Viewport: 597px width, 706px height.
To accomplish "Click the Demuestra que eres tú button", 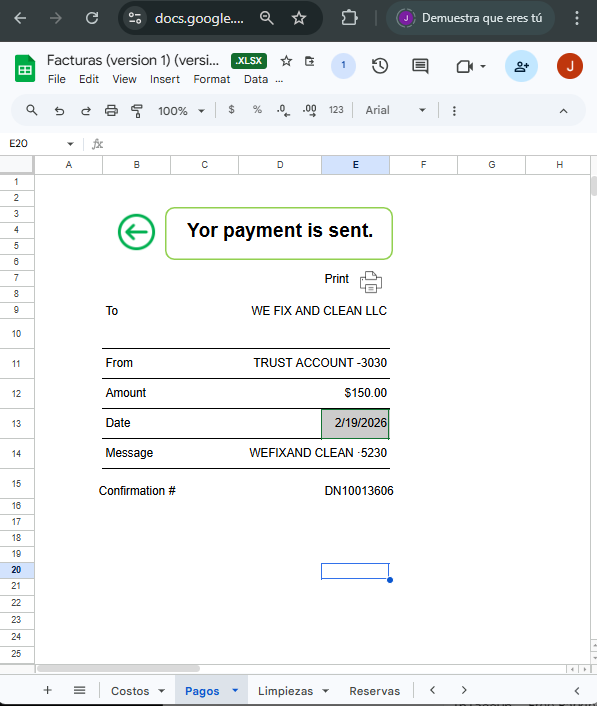I will [470, 18].
